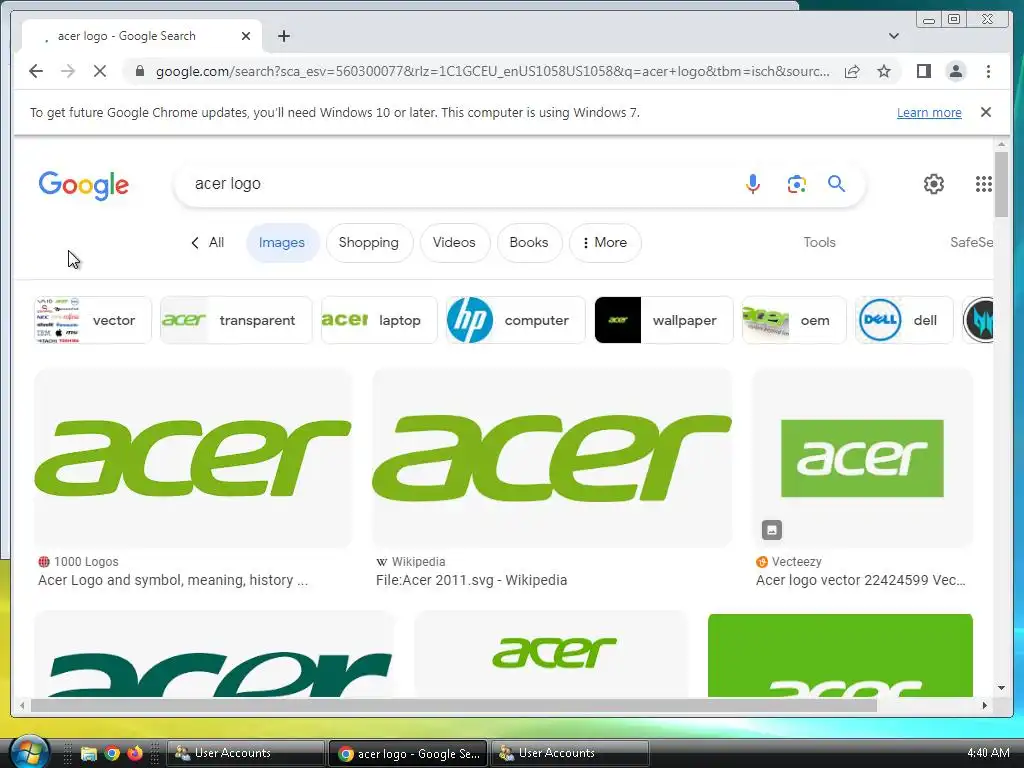Start a voice search with microphone
1024x768 pixels.
point(752,184)
